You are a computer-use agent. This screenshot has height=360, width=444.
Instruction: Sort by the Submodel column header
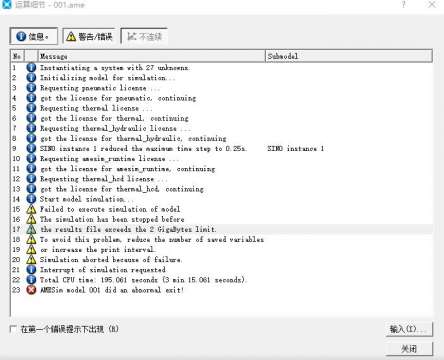(x=349, y=56)
